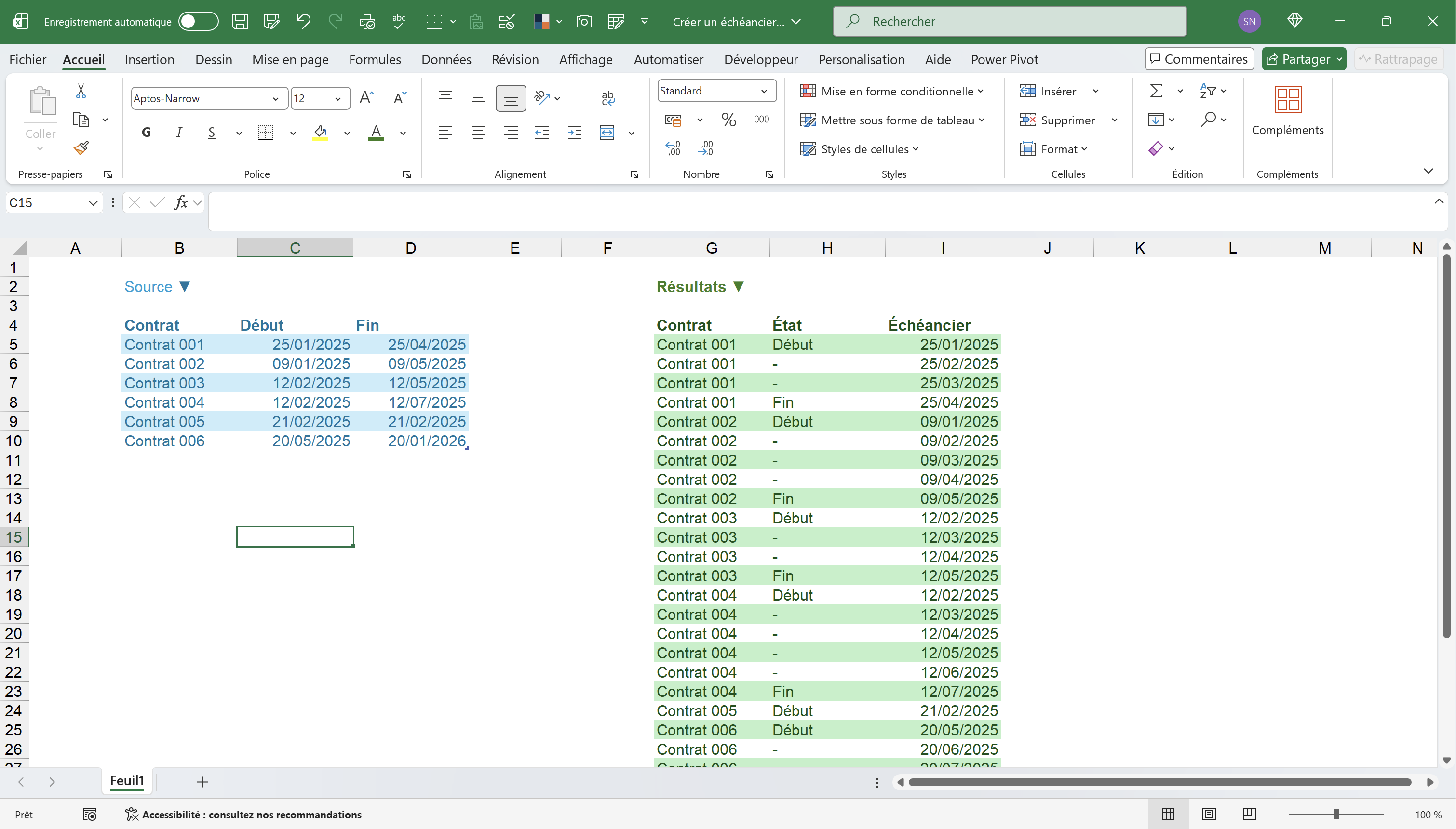Screen dimensions: 1456x829
Task: Open the Formules ribbon tab
Action: (375, 60)
